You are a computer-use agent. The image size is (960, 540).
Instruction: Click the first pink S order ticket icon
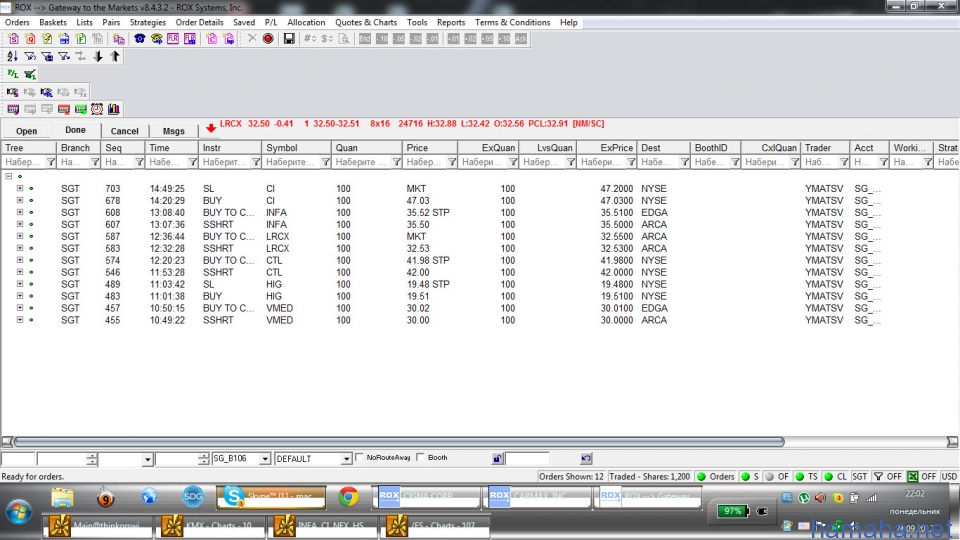[x=13, y=39]
